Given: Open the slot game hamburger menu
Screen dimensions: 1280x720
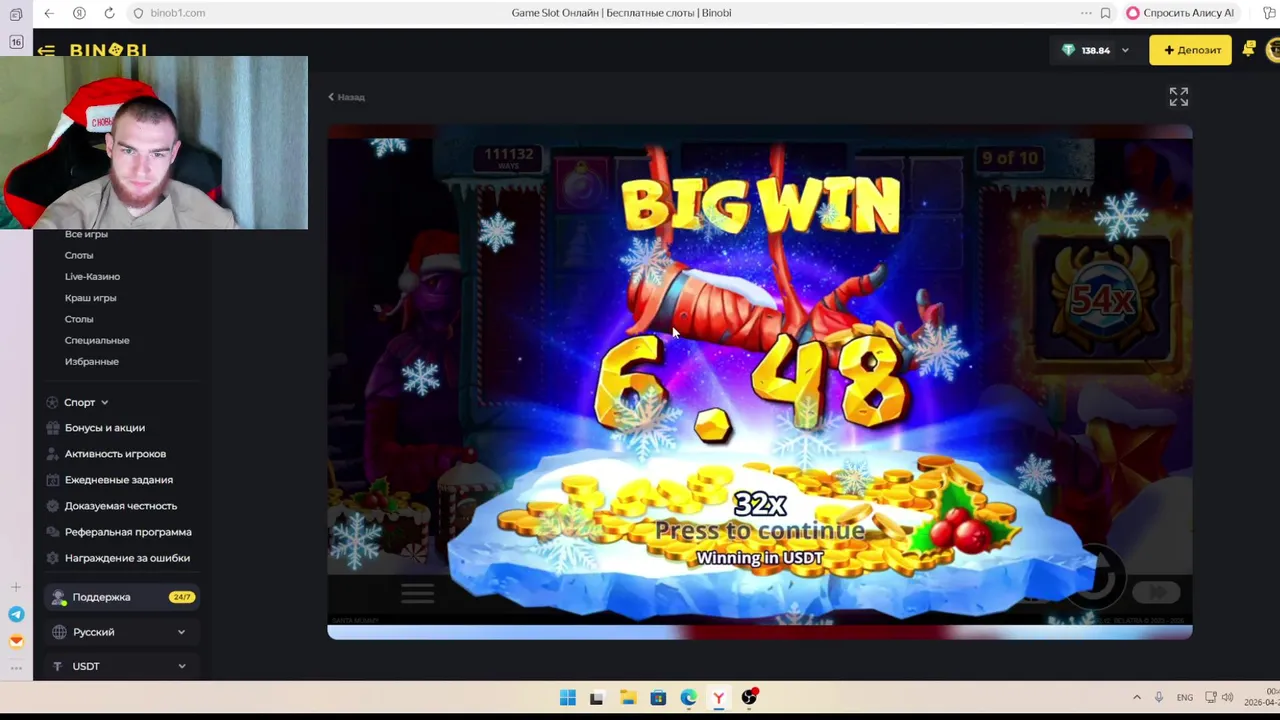Looking at the screenshot, I should [417, 594].
